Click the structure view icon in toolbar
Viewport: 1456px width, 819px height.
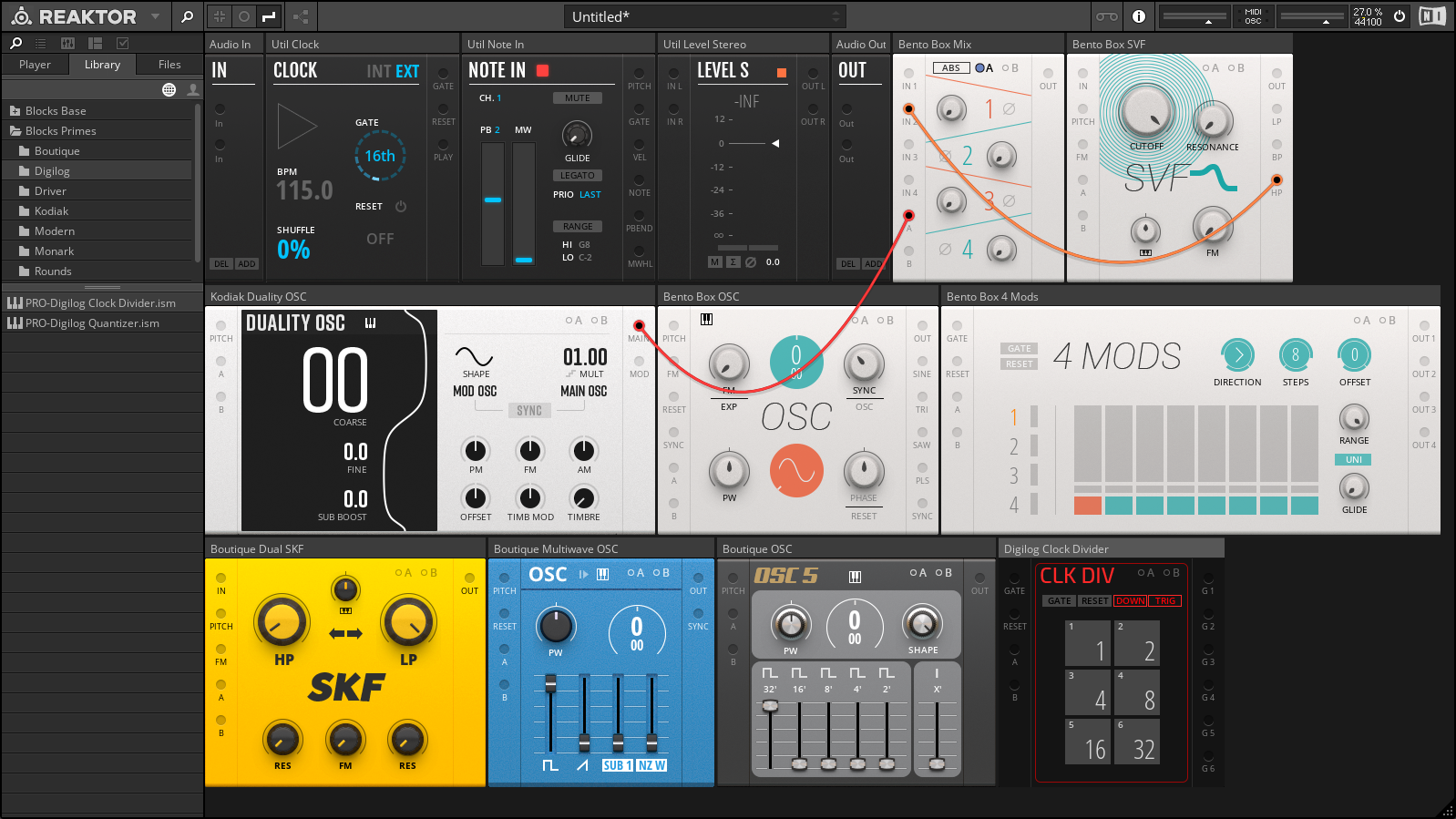(300, 16)
